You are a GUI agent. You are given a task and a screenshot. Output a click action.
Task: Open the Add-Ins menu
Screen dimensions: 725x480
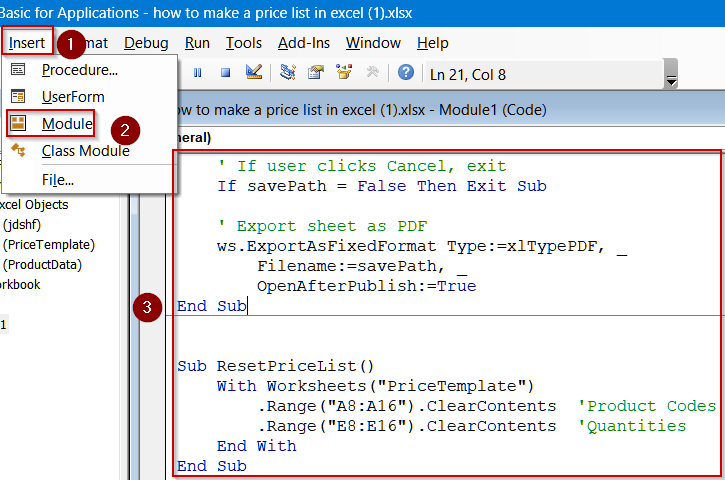point(304,43)
